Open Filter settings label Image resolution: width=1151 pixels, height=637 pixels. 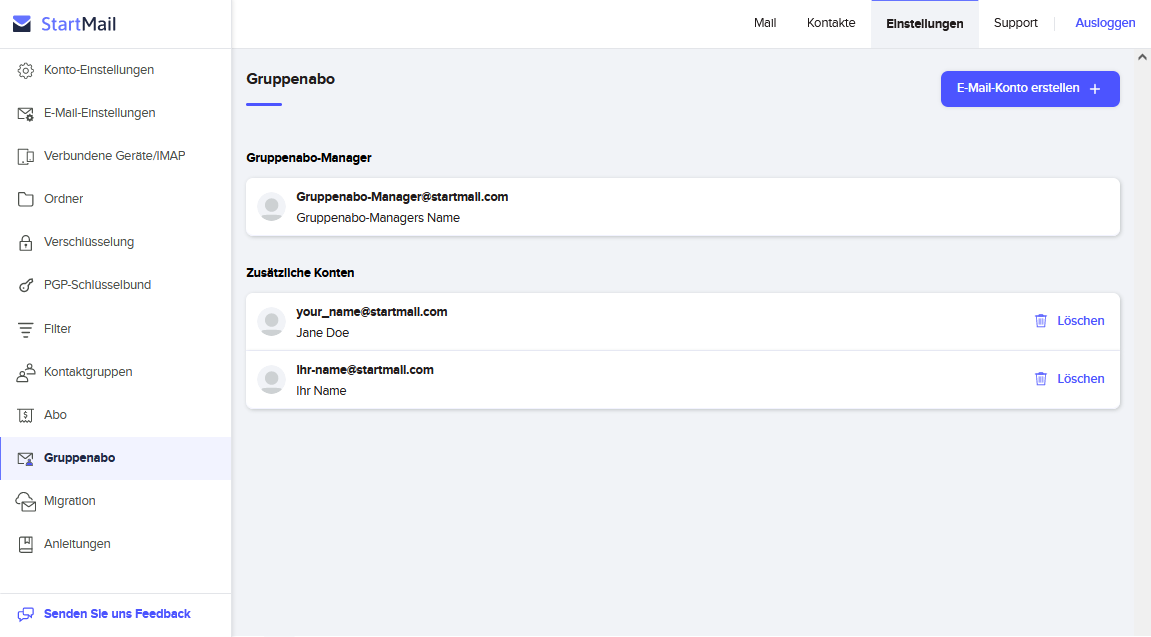[57, 330]
